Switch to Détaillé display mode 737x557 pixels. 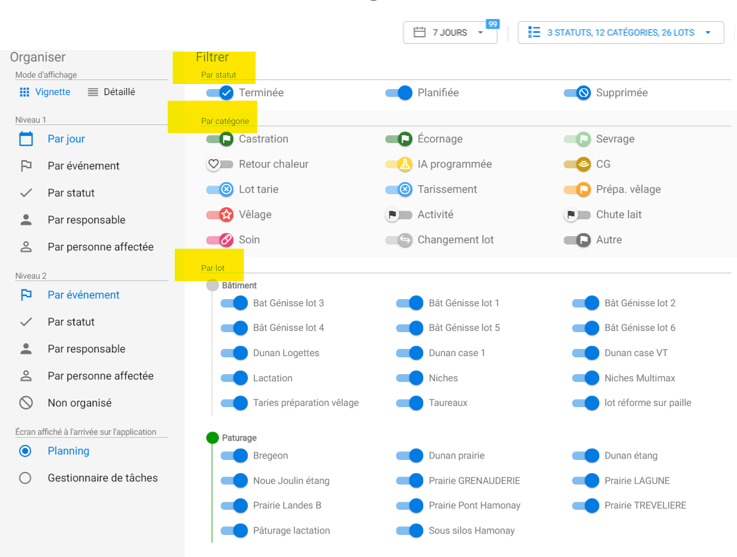pos(111,92)
